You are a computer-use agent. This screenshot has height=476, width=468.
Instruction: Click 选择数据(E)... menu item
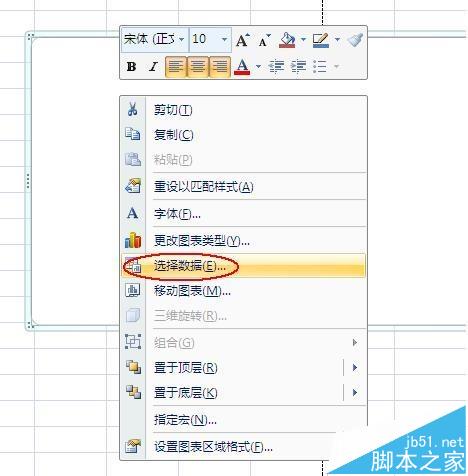[243, 266]
